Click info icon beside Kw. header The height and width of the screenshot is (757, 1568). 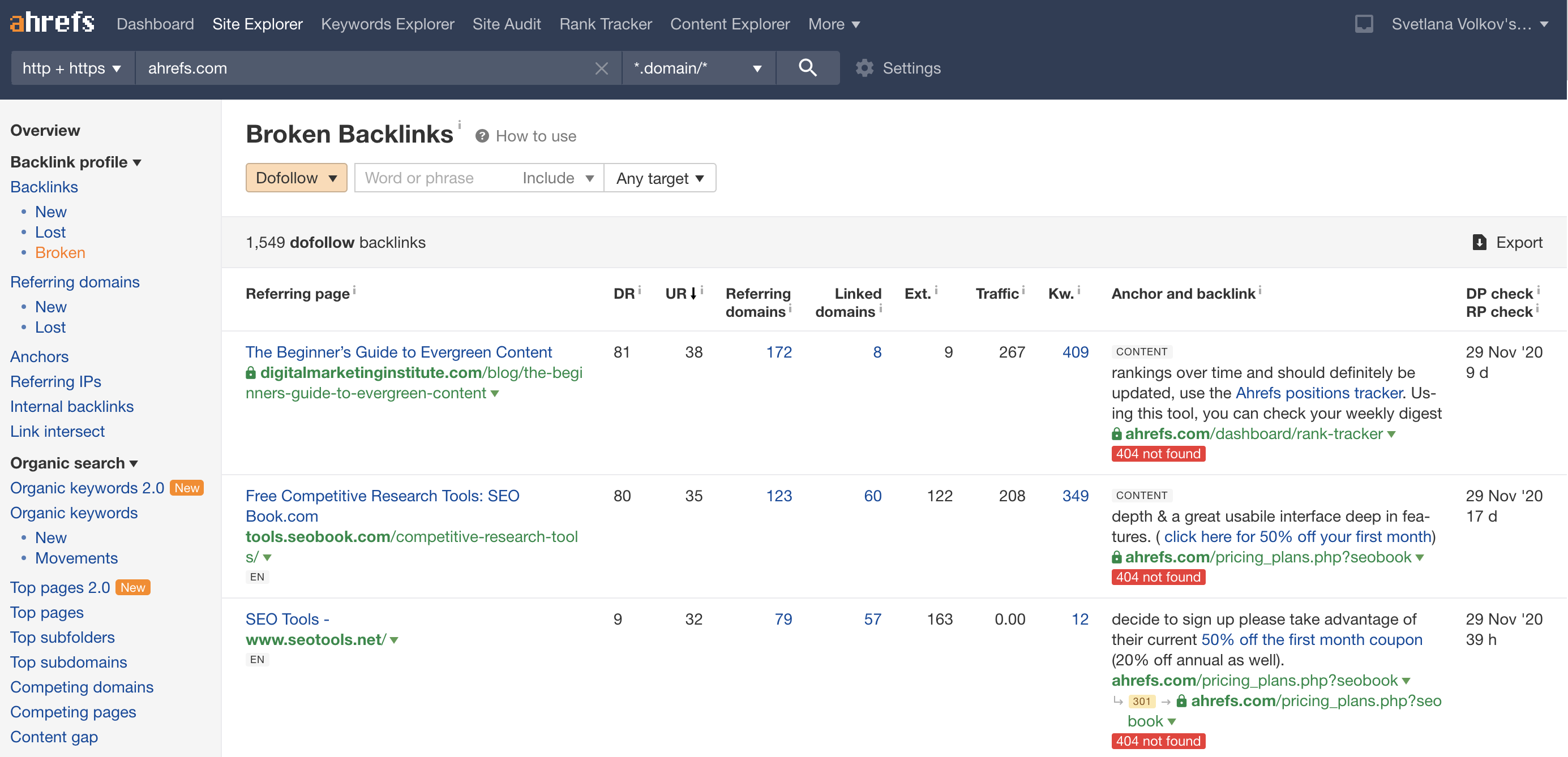[1078, 291]
